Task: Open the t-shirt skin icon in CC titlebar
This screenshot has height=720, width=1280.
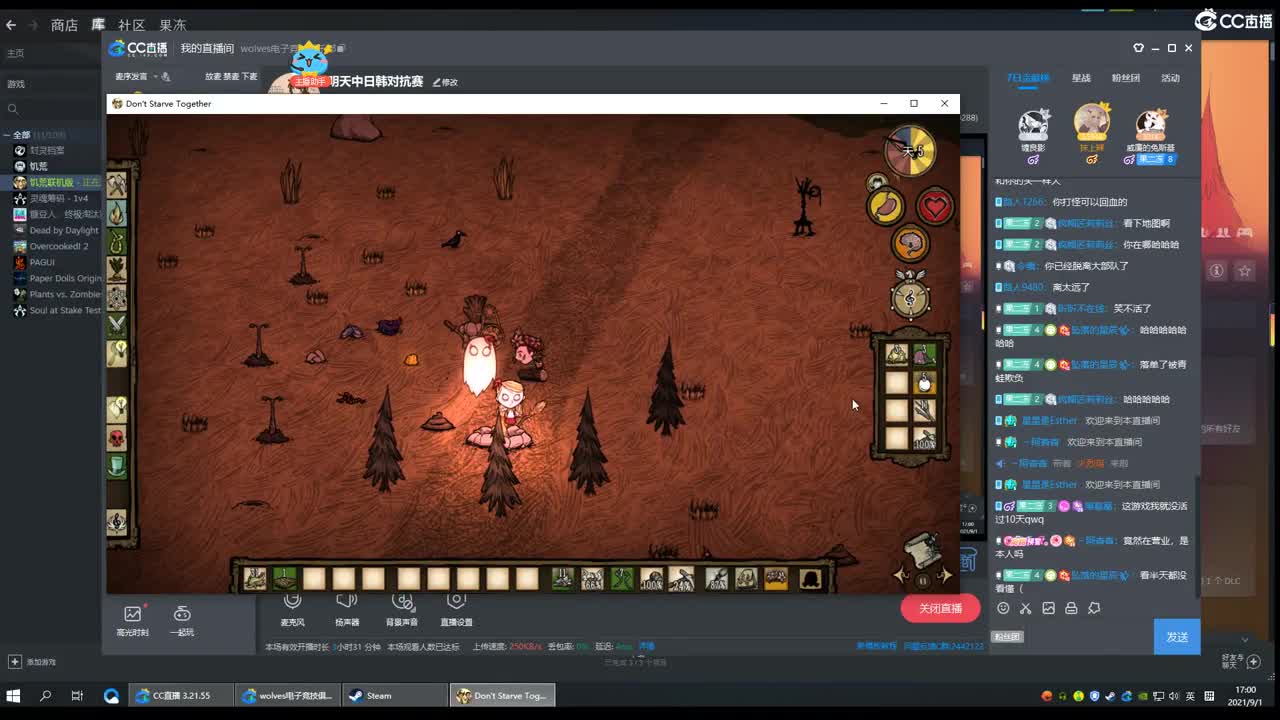Action: coord(1138,48)
